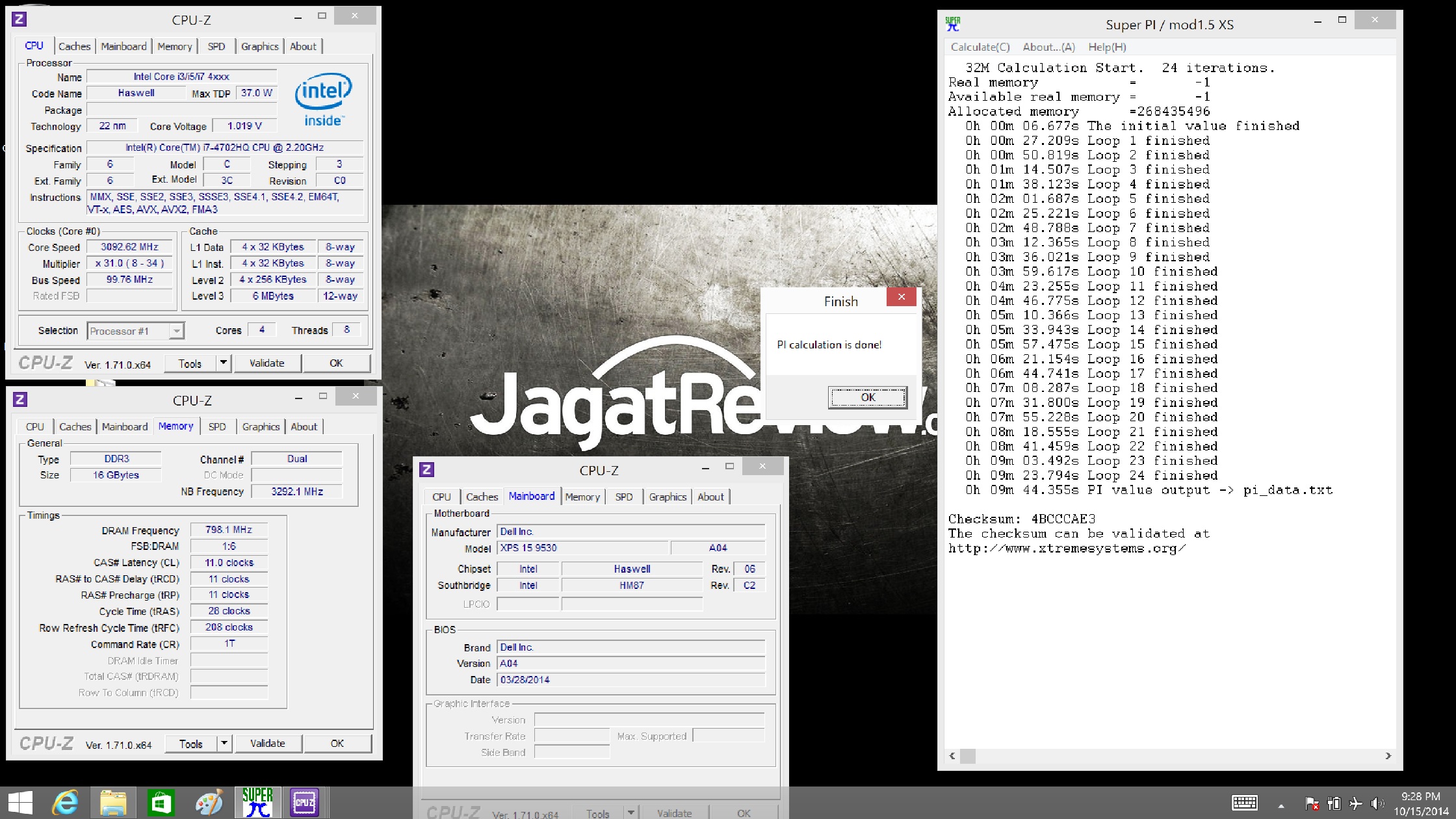Click Tools button in Memory CPU-Z window
The height and width of the screenshot is (819, 1456).
(x=190, y=744)
